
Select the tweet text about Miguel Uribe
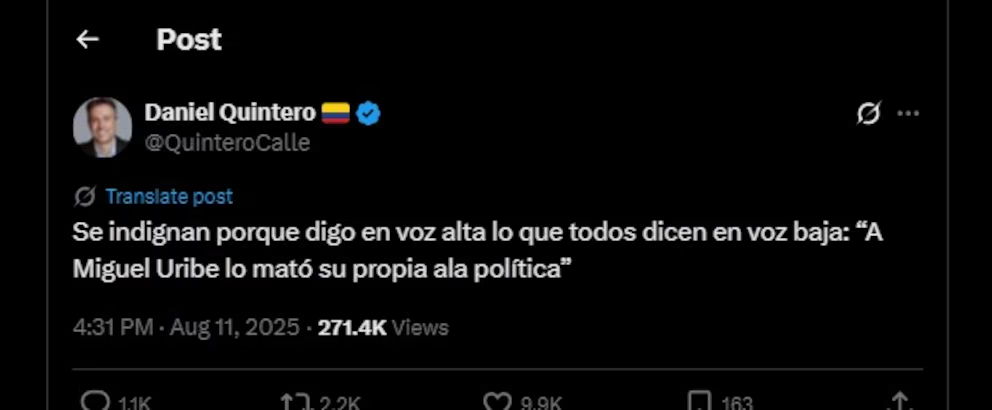478,251
